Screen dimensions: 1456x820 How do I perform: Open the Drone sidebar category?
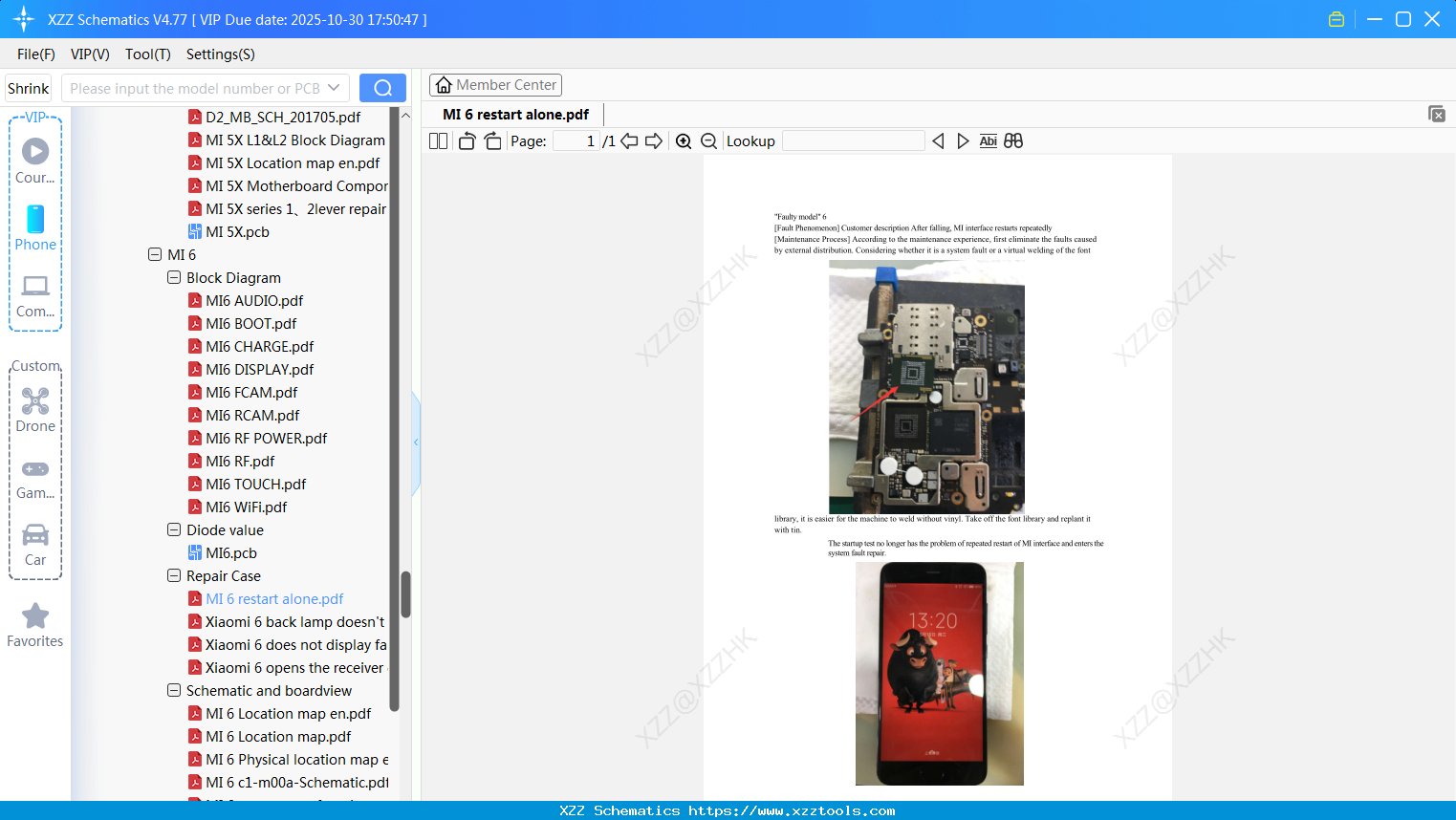(x=35, y=409)
